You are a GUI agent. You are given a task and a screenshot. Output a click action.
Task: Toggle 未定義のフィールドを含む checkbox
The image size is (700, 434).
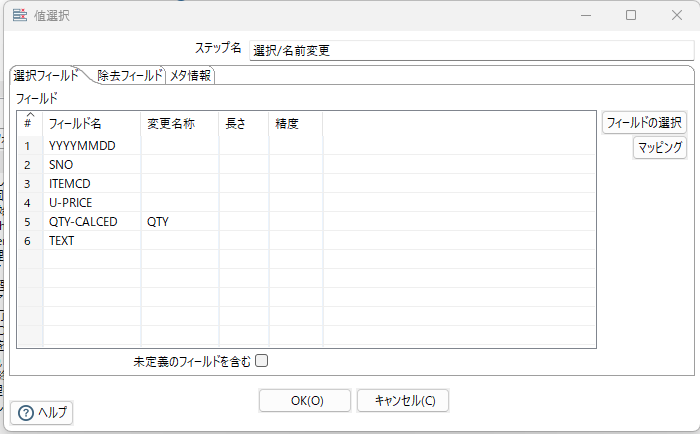pyautogui.click(x=262, y=361)
